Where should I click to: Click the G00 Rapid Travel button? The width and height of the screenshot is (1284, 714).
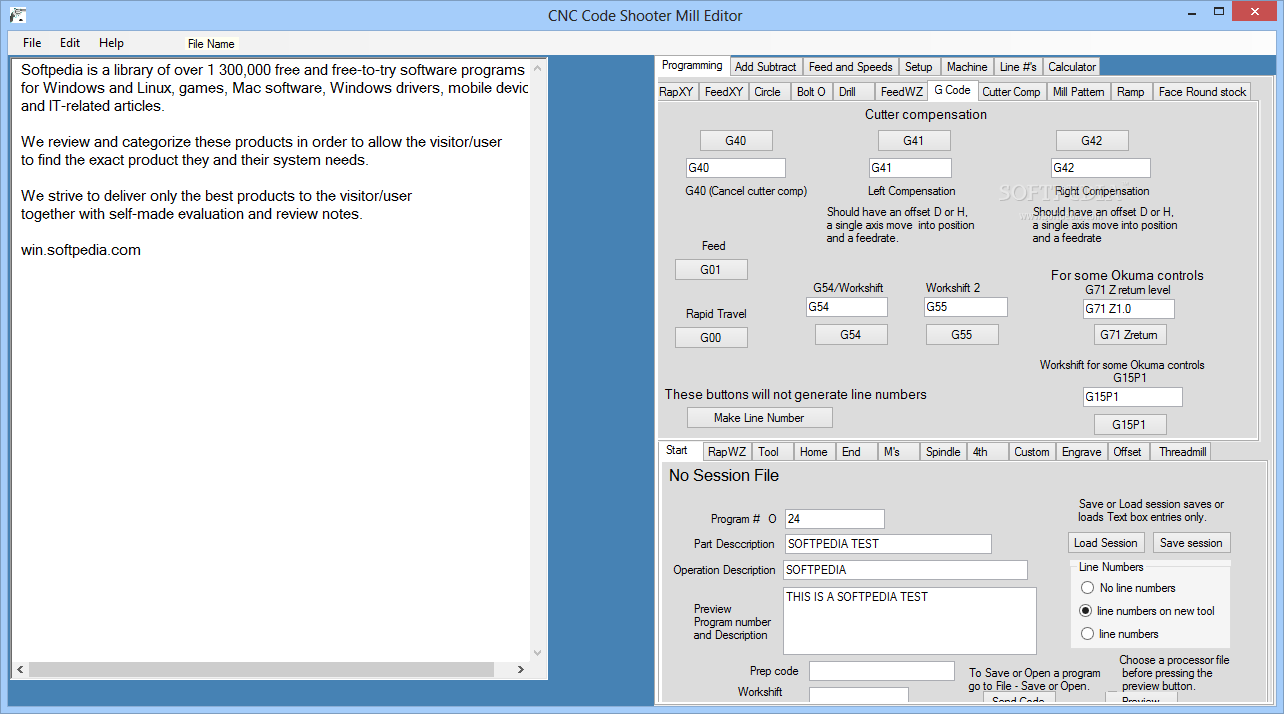point(711,338)
